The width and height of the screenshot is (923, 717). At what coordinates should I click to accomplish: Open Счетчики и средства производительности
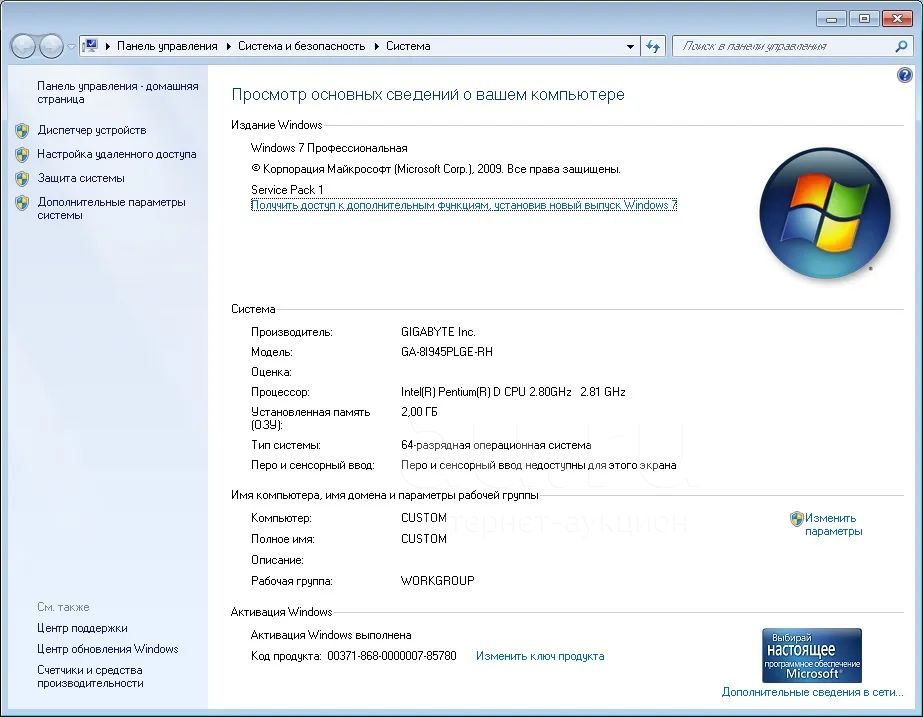(90, 676)
